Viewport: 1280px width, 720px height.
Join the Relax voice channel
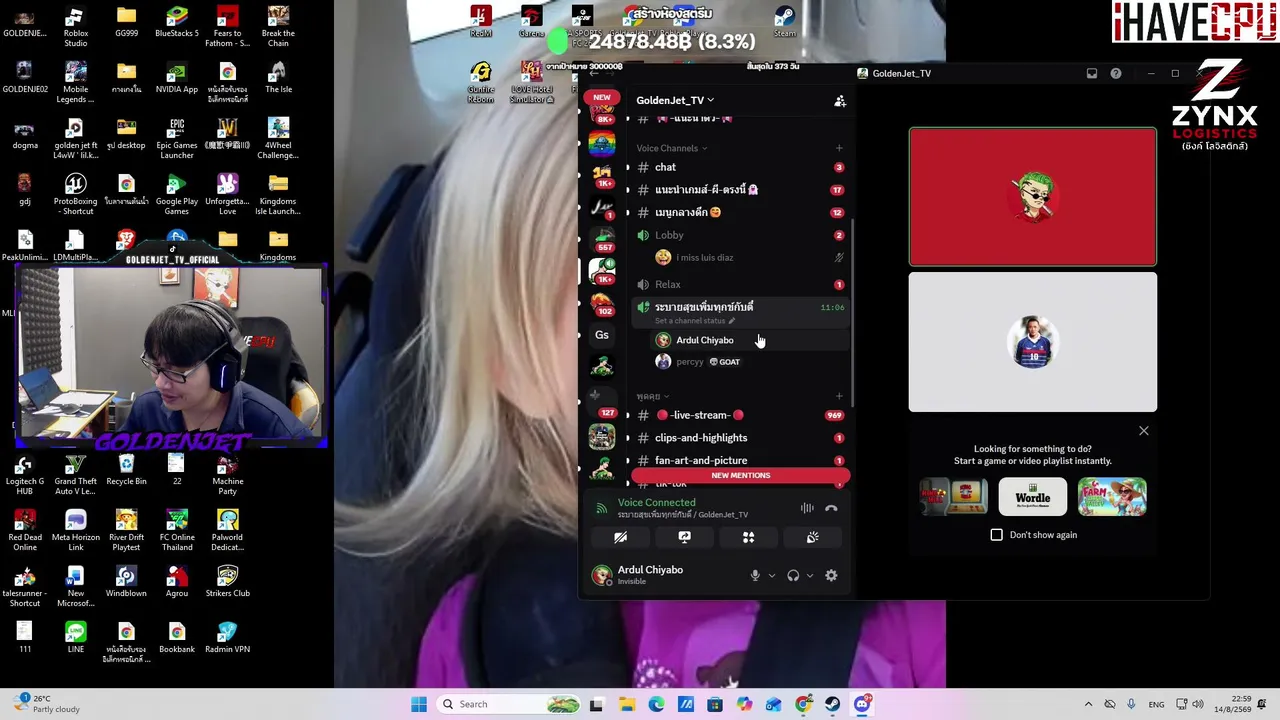740,284
